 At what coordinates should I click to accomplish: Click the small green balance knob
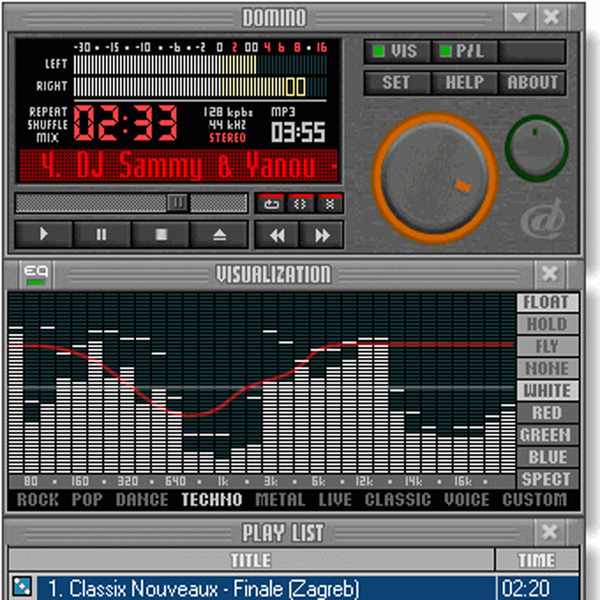(536, 148)
